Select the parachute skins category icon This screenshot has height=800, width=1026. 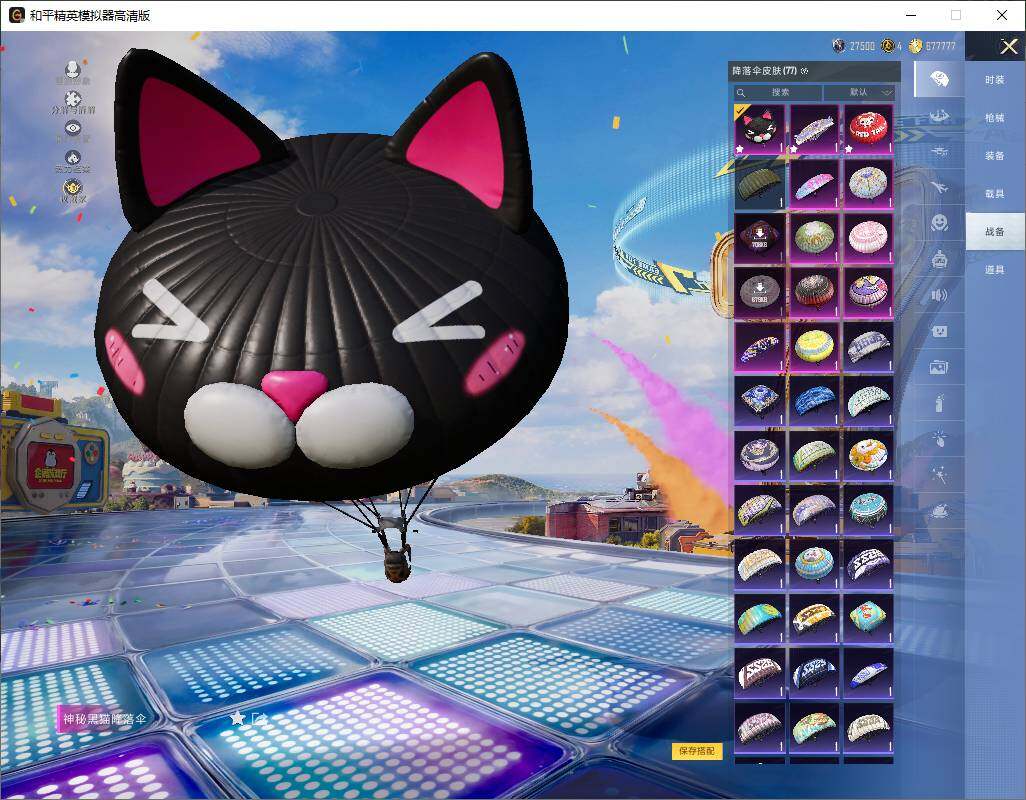[x=939, y=80]
